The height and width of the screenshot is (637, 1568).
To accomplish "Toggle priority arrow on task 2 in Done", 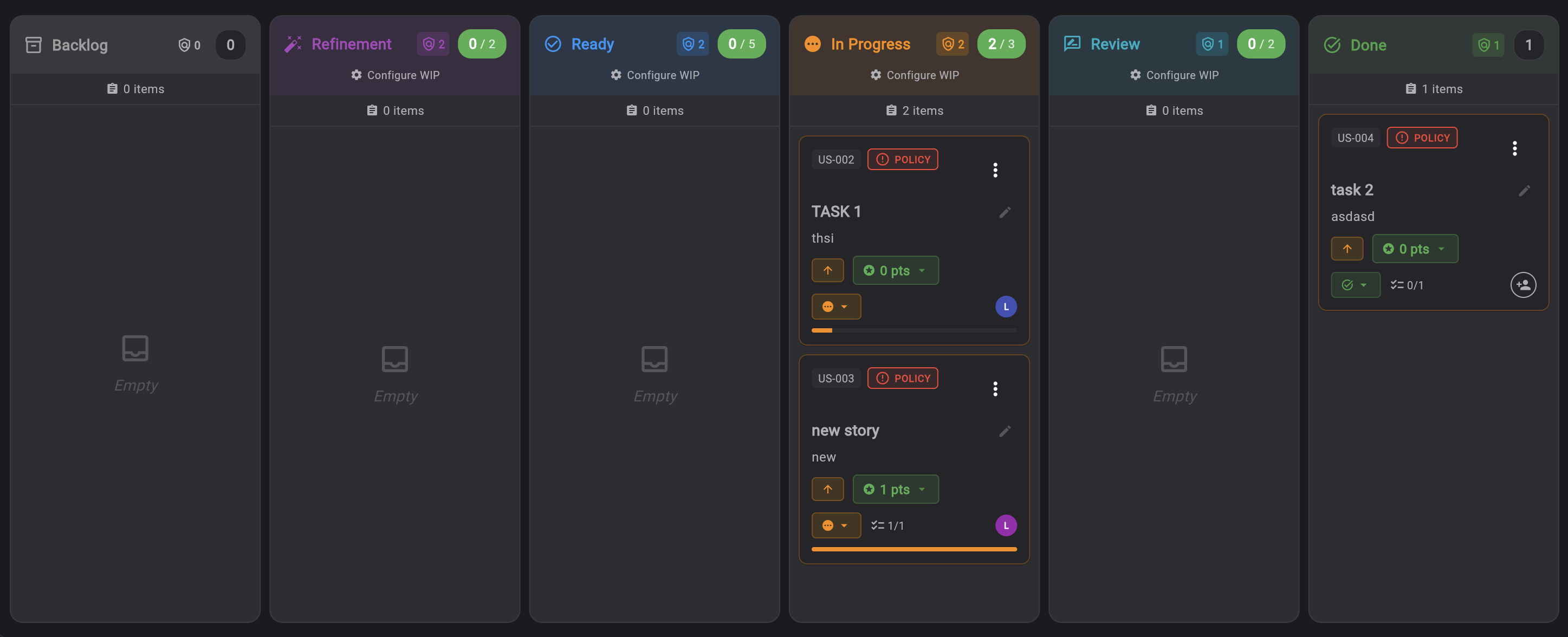I will pyautogui.click(x=1347, y=248).
